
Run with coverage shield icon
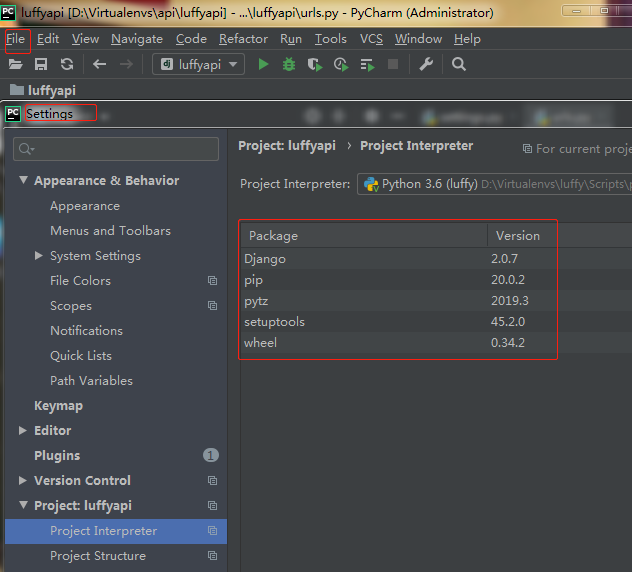pos(315,64)
